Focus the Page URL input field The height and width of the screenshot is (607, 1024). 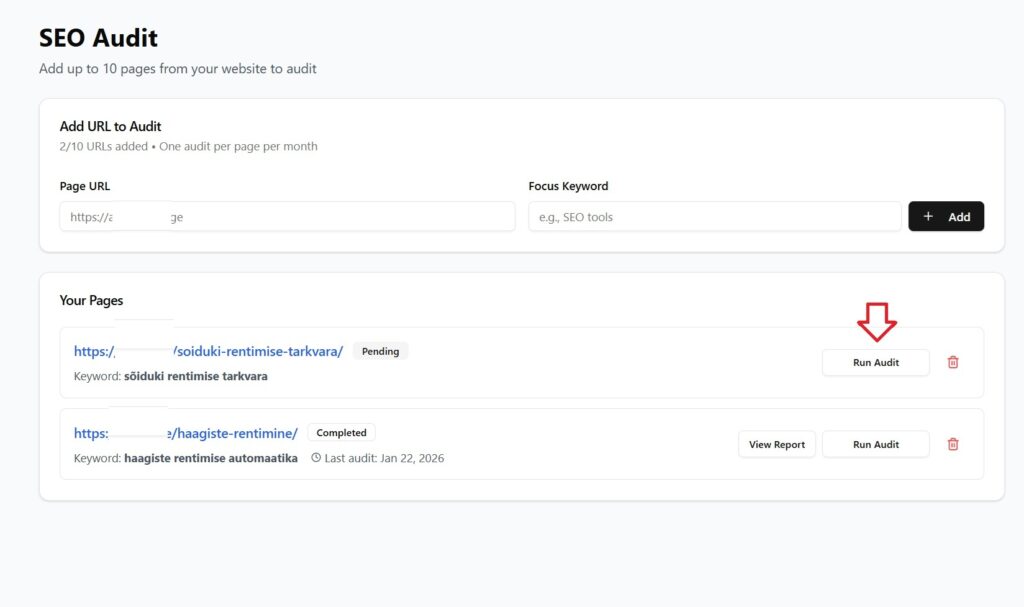coord(287,217)
